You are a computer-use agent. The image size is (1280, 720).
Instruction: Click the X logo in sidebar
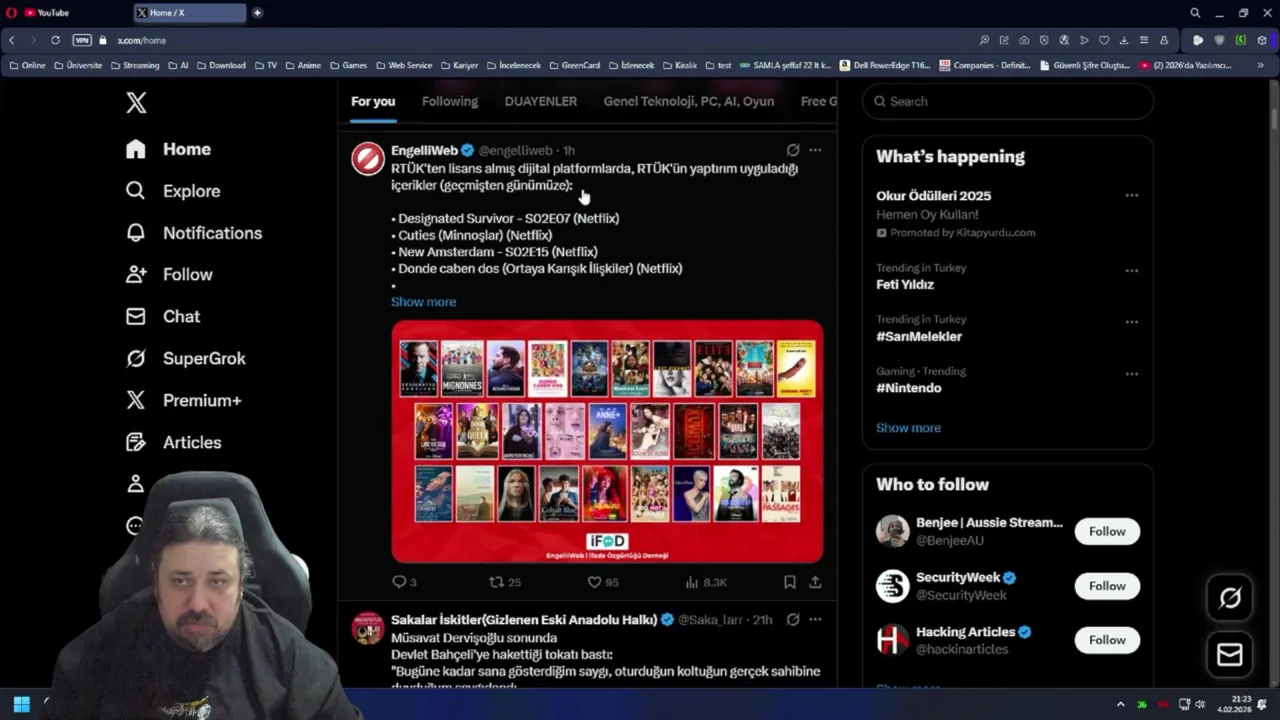pos(136,102)
